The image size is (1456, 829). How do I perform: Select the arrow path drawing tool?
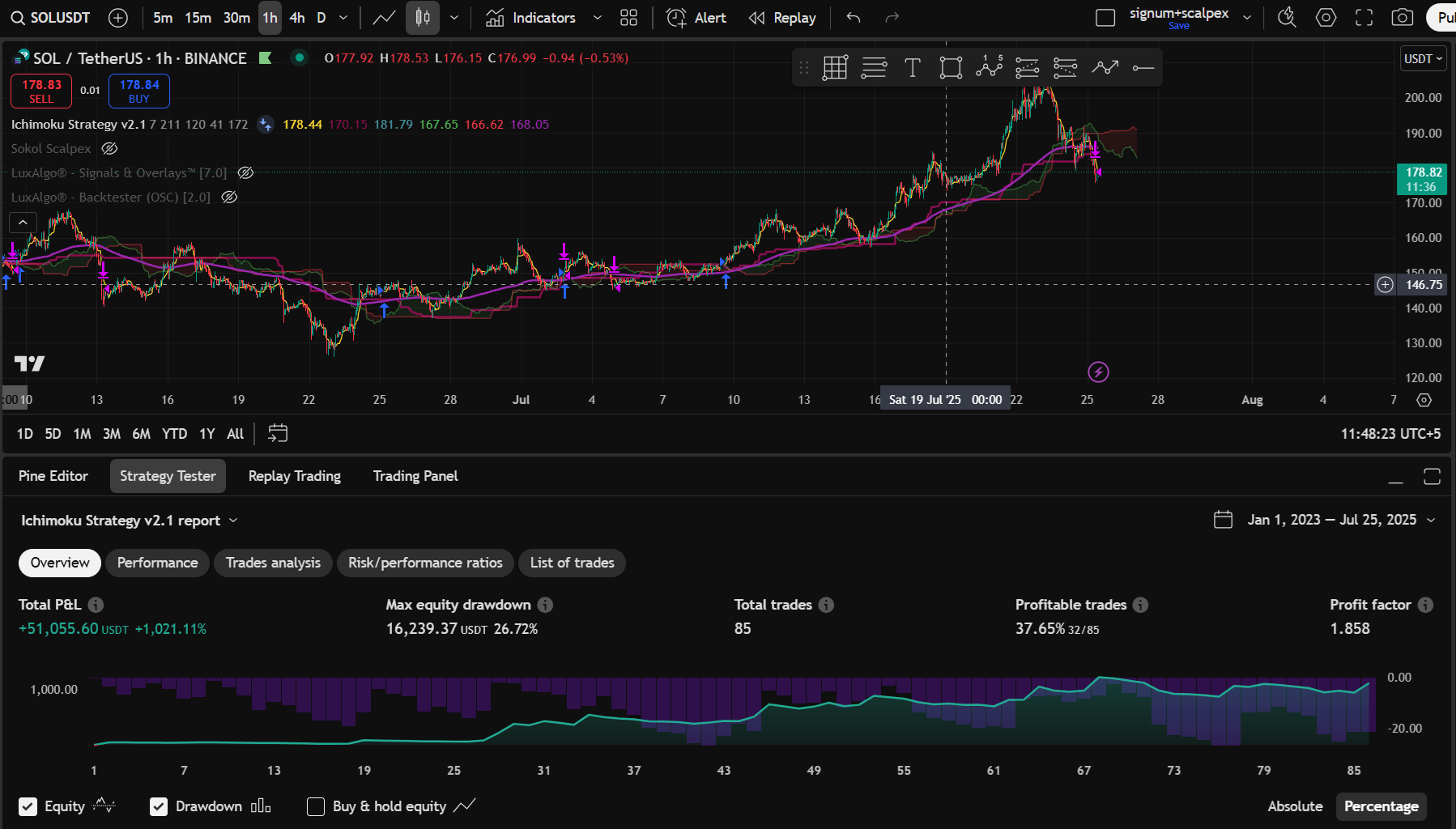1105,68
